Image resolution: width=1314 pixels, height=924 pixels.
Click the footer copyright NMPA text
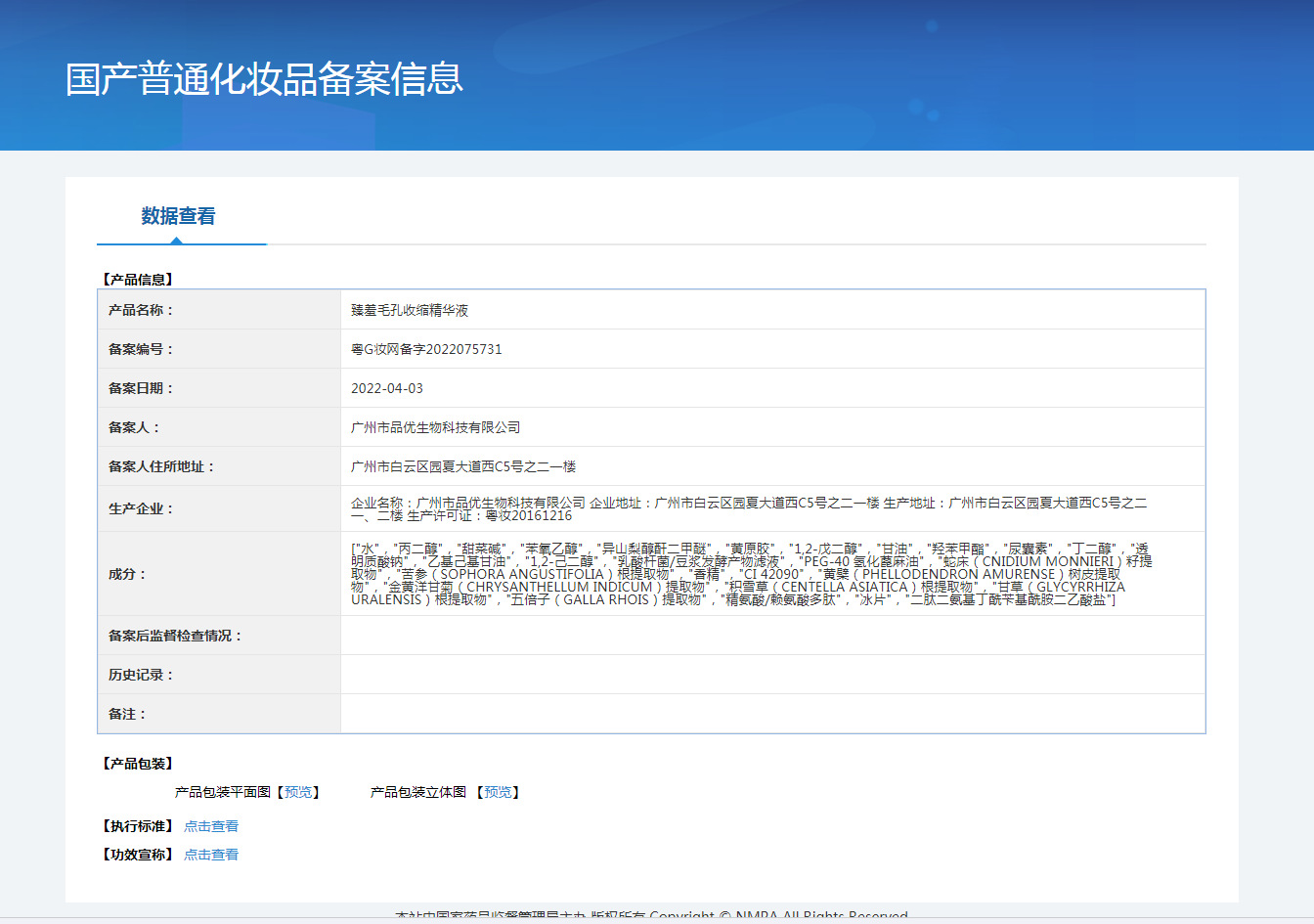(651, 915)
